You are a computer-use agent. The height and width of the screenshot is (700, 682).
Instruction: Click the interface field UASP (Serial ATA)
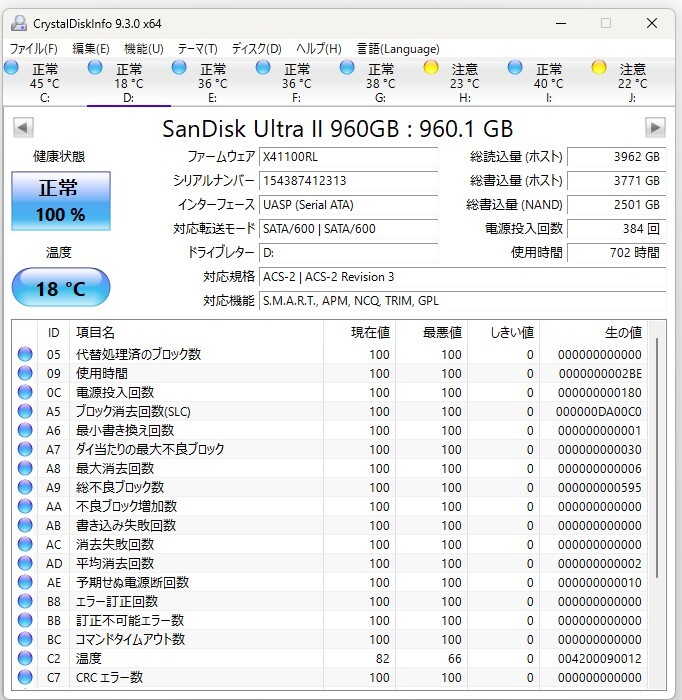pos(348,205)
